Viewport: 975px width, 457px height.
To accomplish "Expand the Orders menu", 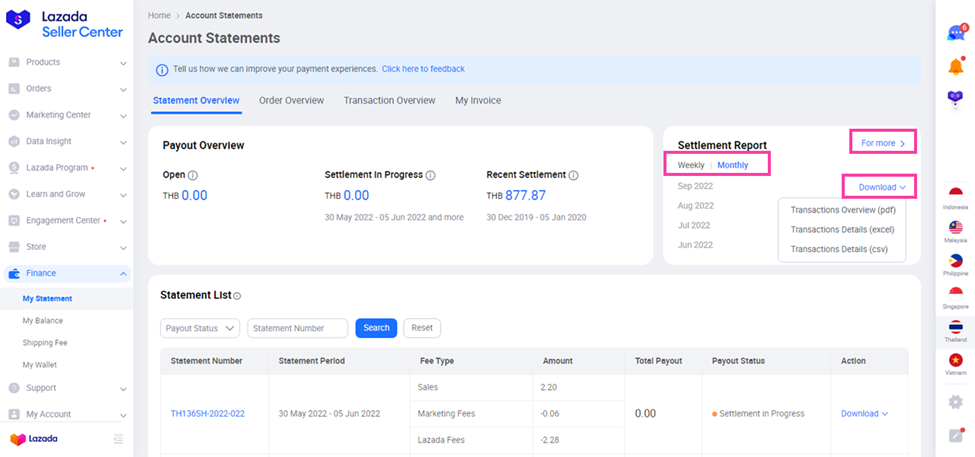I will coord(123,90).
